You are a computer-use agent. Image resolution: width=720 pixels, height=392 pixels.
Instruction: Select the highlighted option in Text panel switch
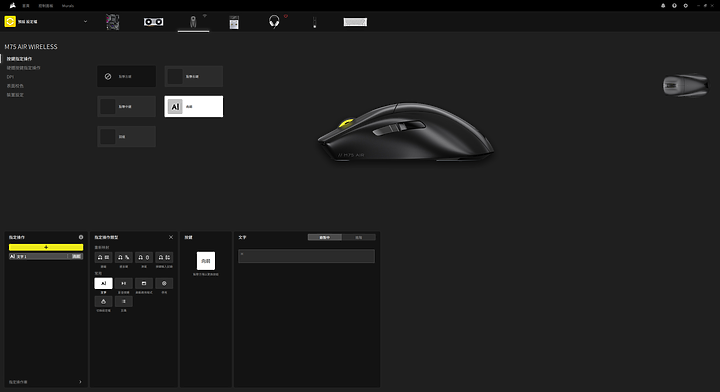325,237
